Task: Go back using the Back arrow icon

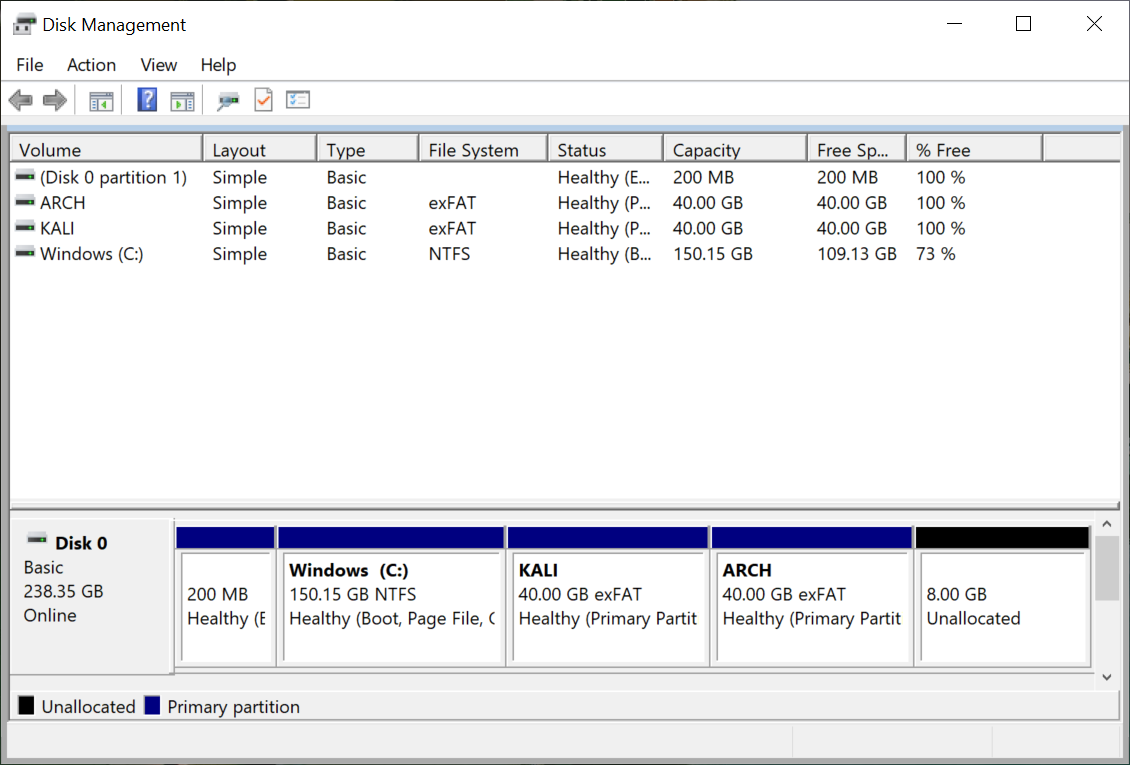Action: pyautogui.click(x=21, y=100)
